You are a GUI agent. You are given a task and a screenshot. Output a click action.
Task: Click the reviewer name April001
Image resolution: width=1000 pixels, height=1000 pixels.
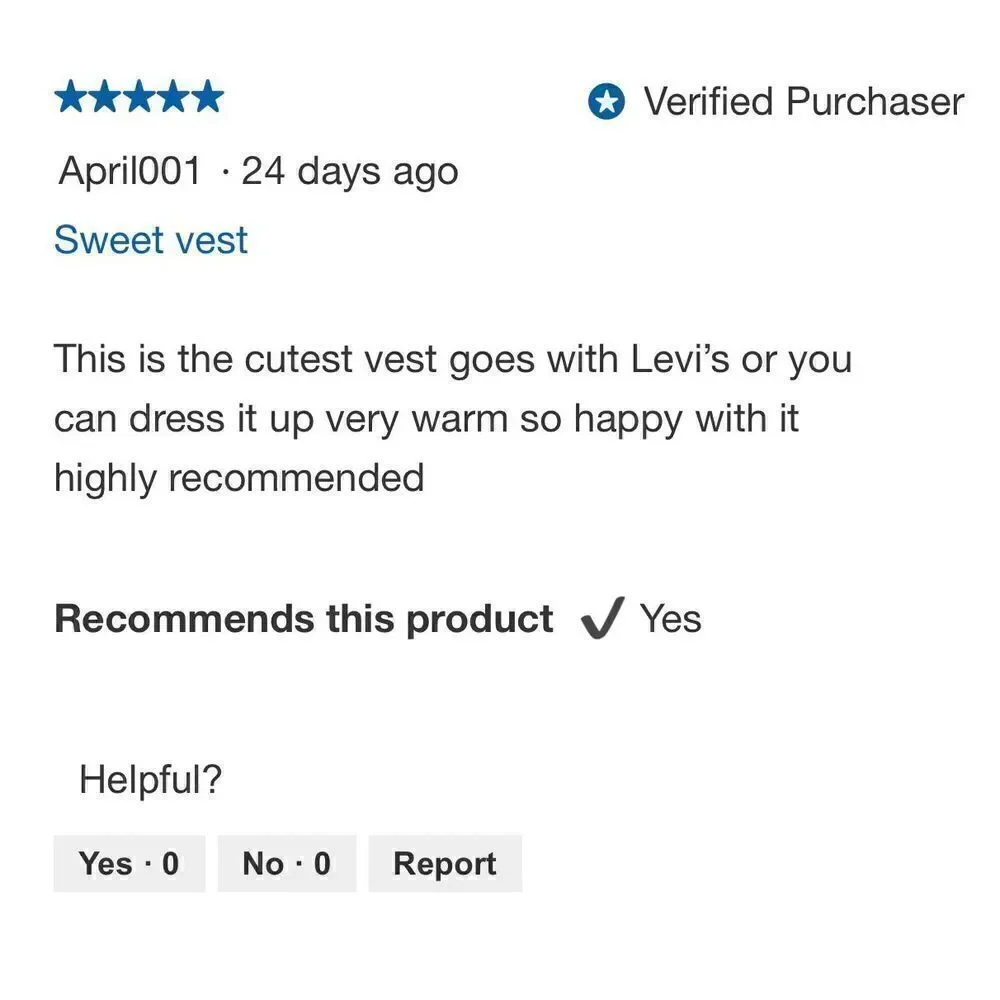[x=130, y=171]
